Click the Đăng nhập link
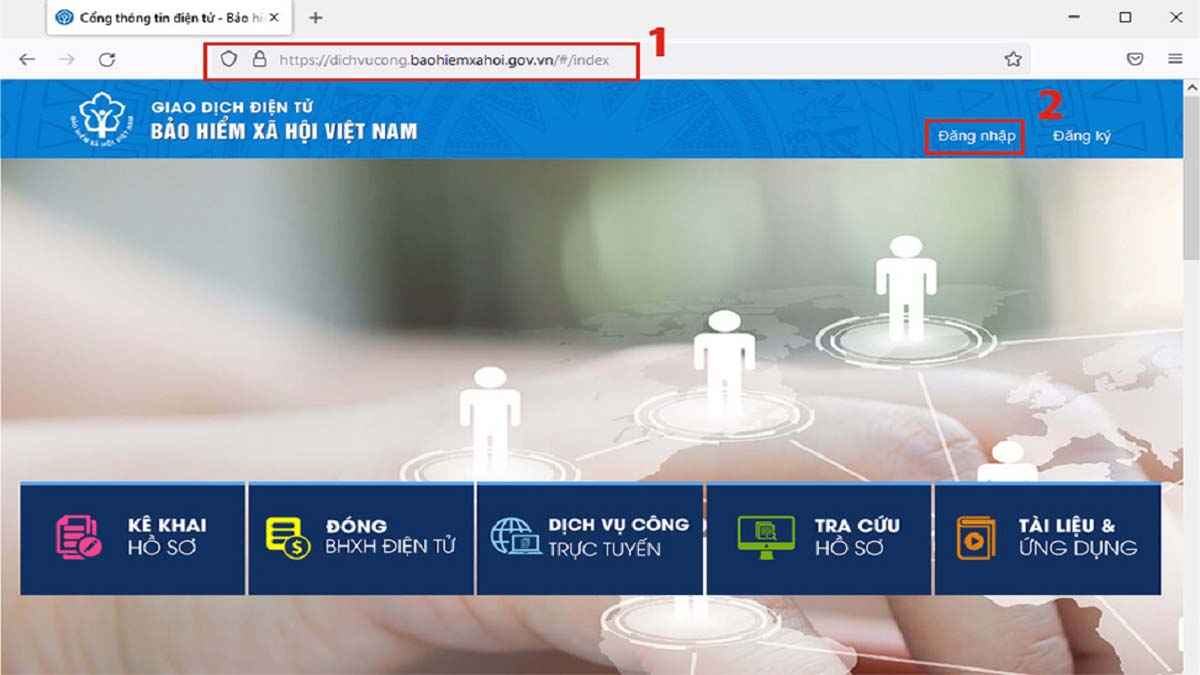 tap(975, 134)
